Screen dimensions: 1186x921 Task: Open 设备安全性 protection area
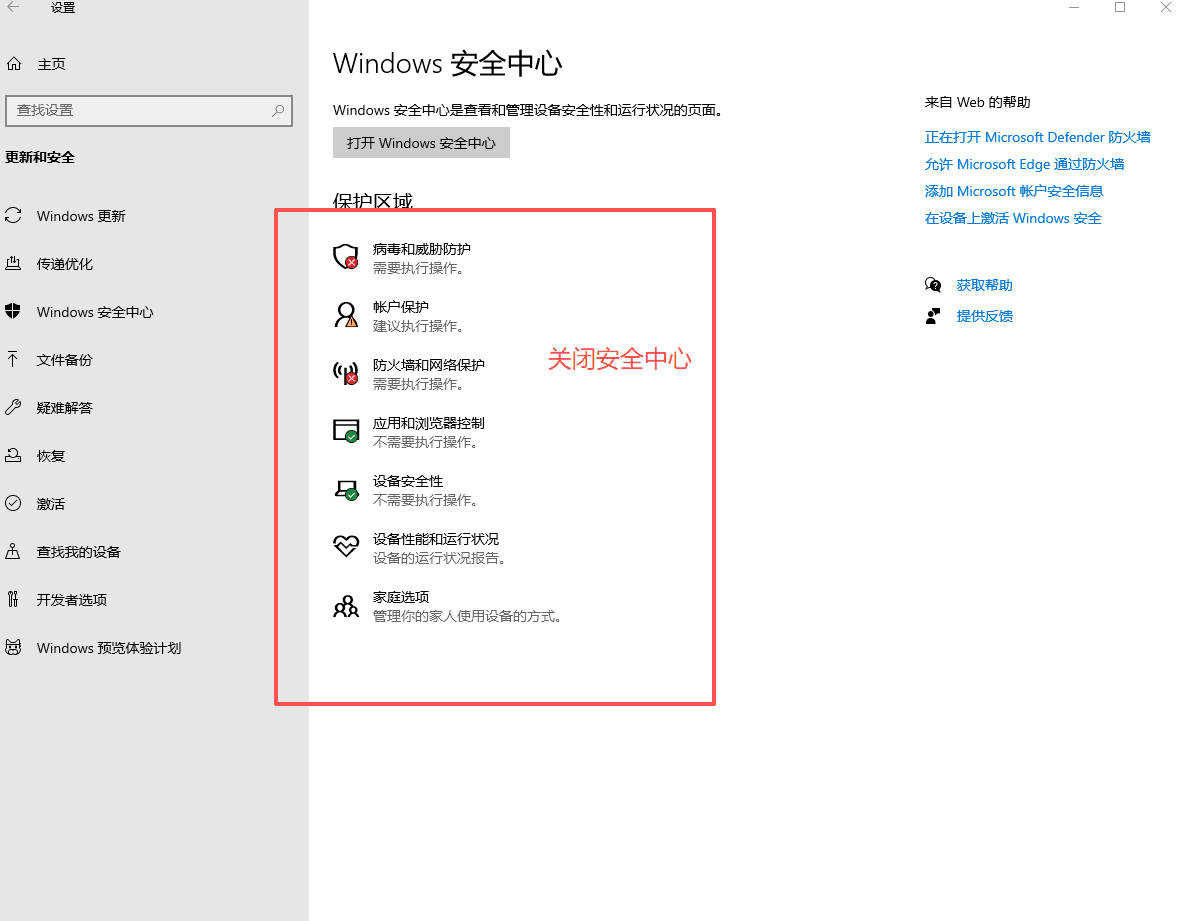click(405, 490)
